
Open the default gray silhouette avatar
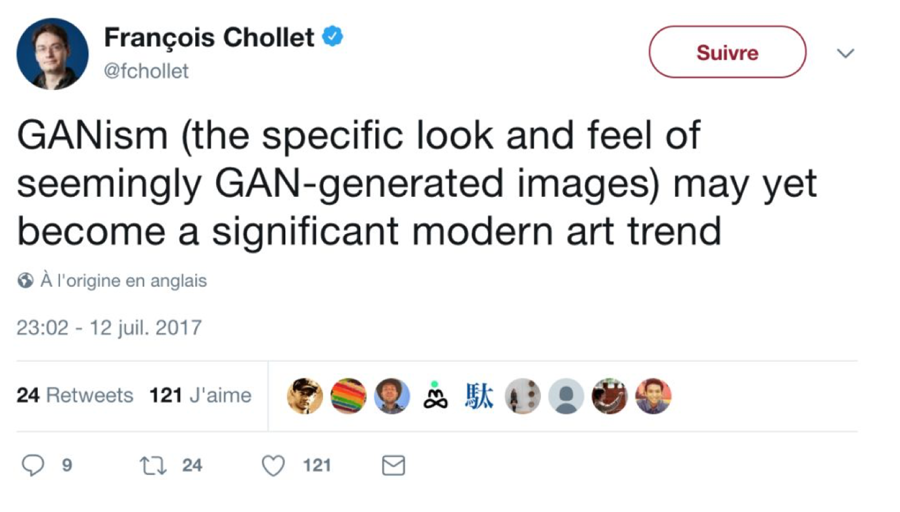pos(566,396)
